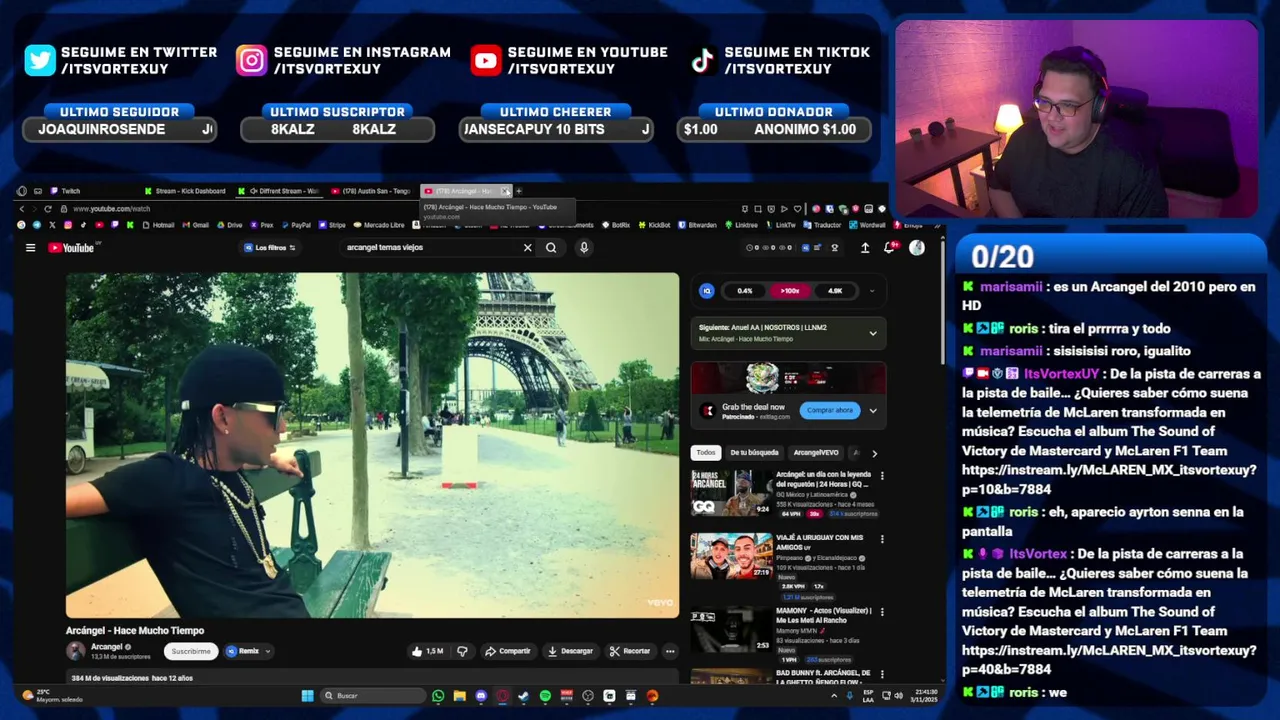
Task: Open the Drive bookmark
Action: [230, 225]
